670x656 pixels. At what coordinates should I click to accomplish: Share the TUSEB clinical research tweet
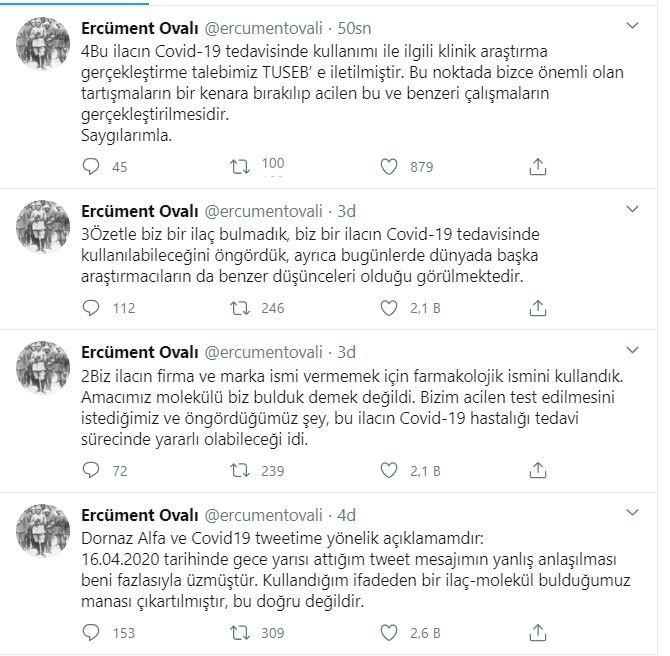(538, 167)
